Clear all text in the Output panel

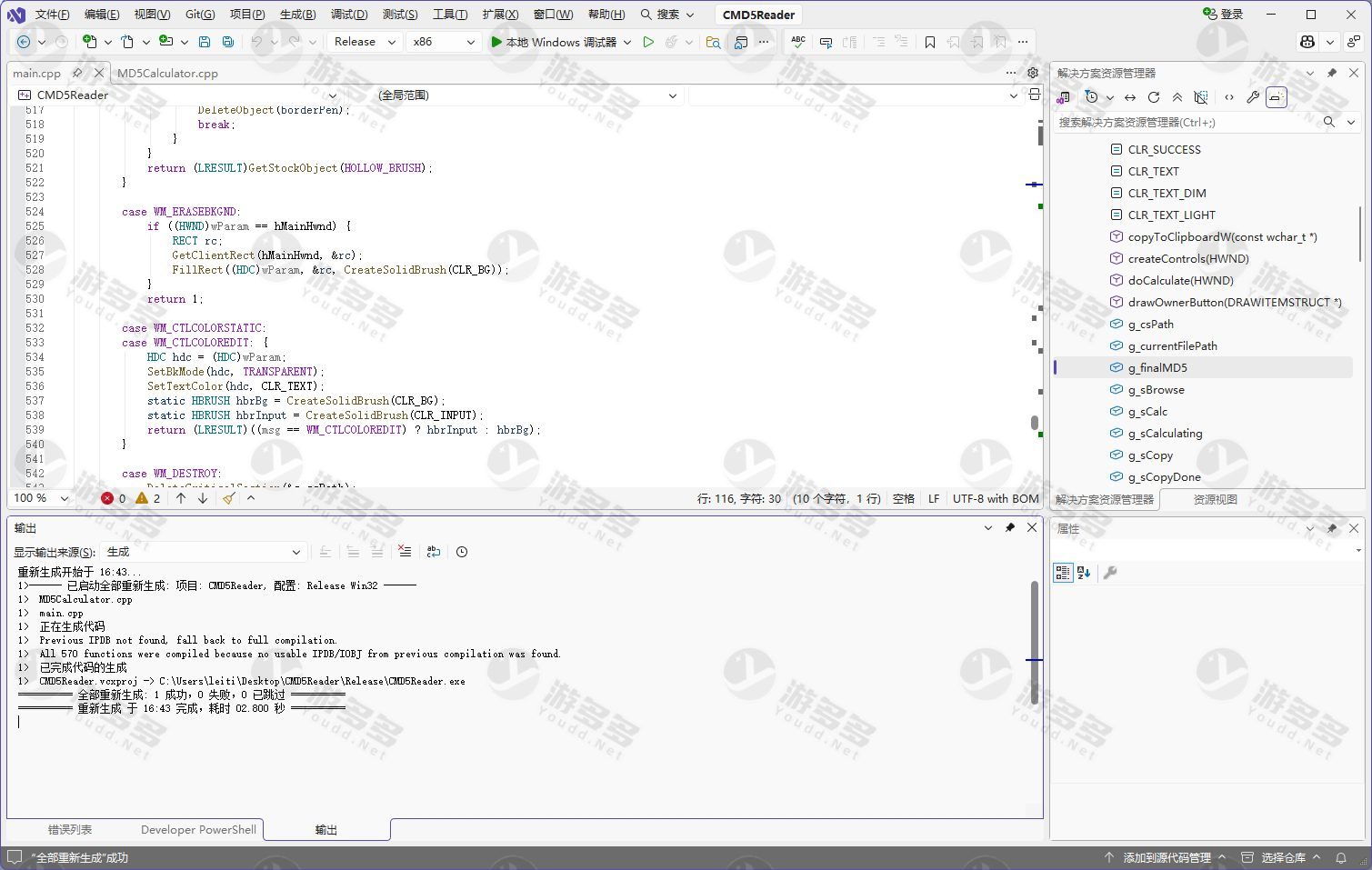(405, 552)
